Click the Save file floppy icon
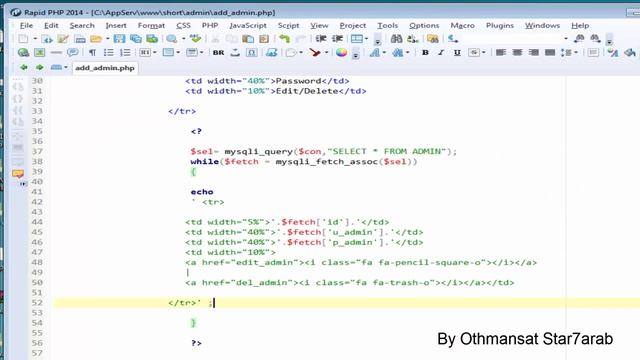Image resolution: width=640 pixels, height=360 pixels. 119,39
